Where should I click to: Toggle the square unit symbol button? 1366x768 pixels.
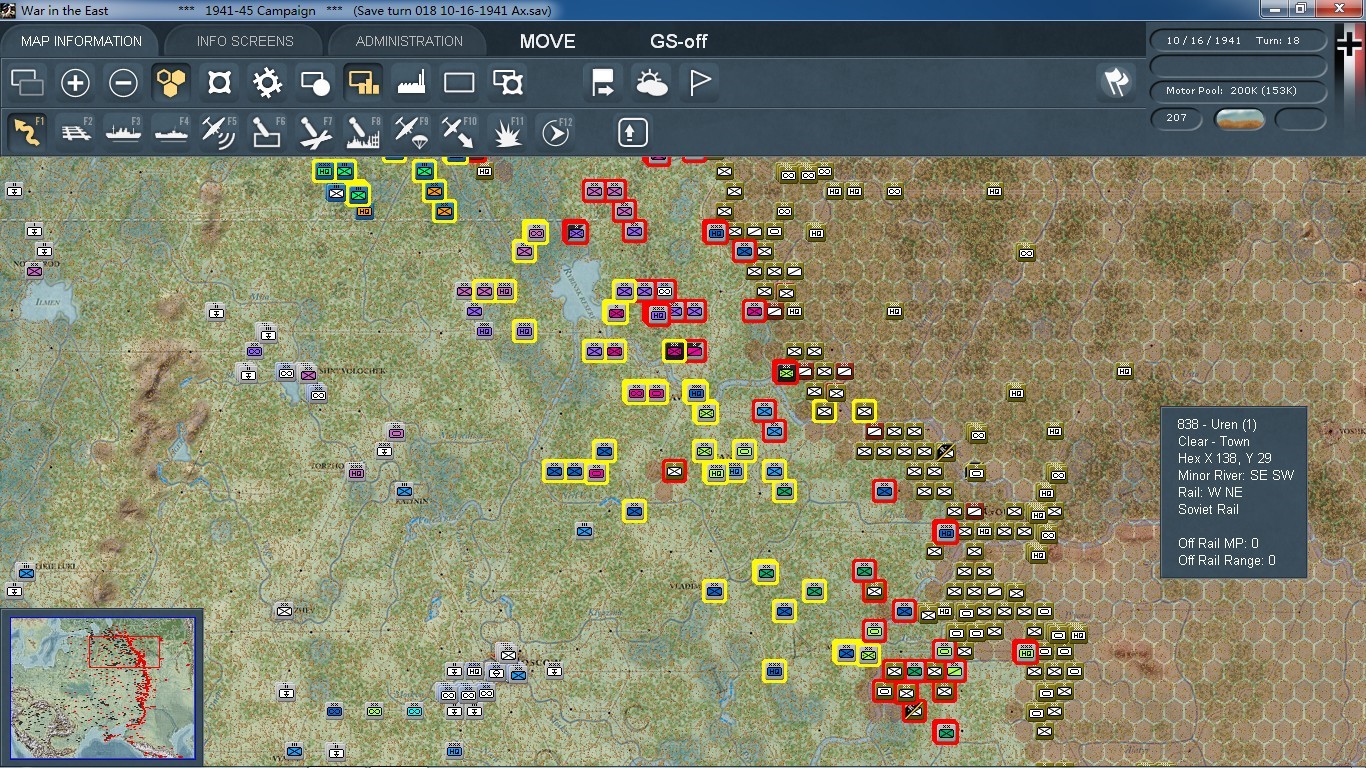219,83
